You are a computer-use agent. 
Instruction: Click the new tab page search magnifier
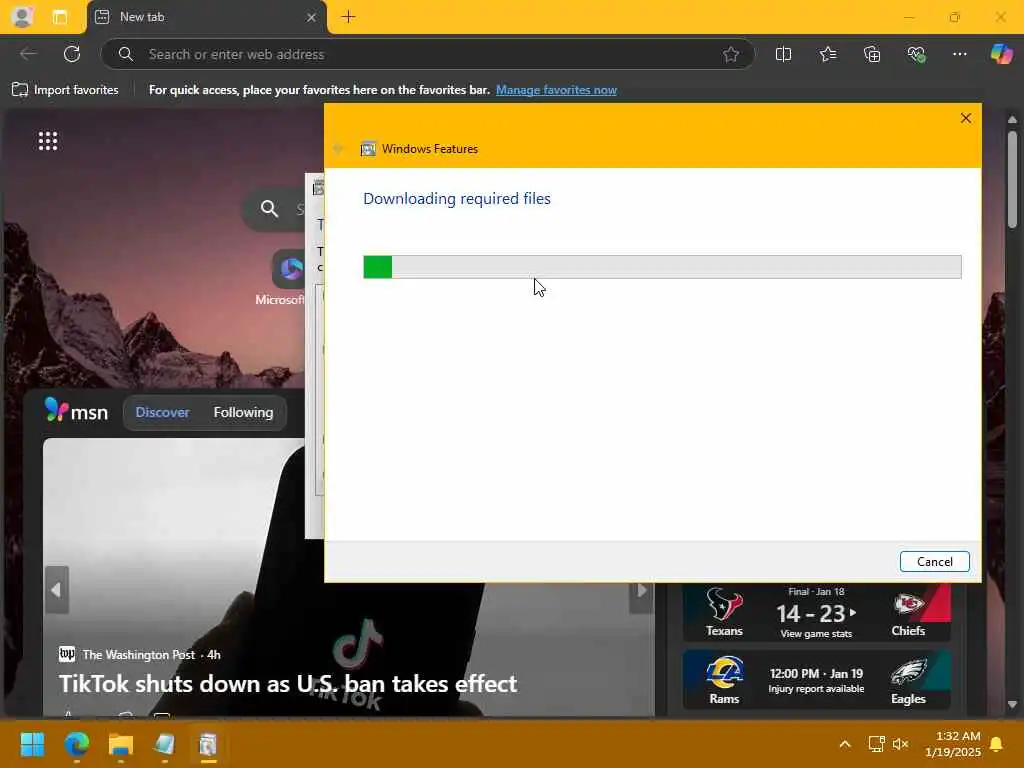[269, 208]
